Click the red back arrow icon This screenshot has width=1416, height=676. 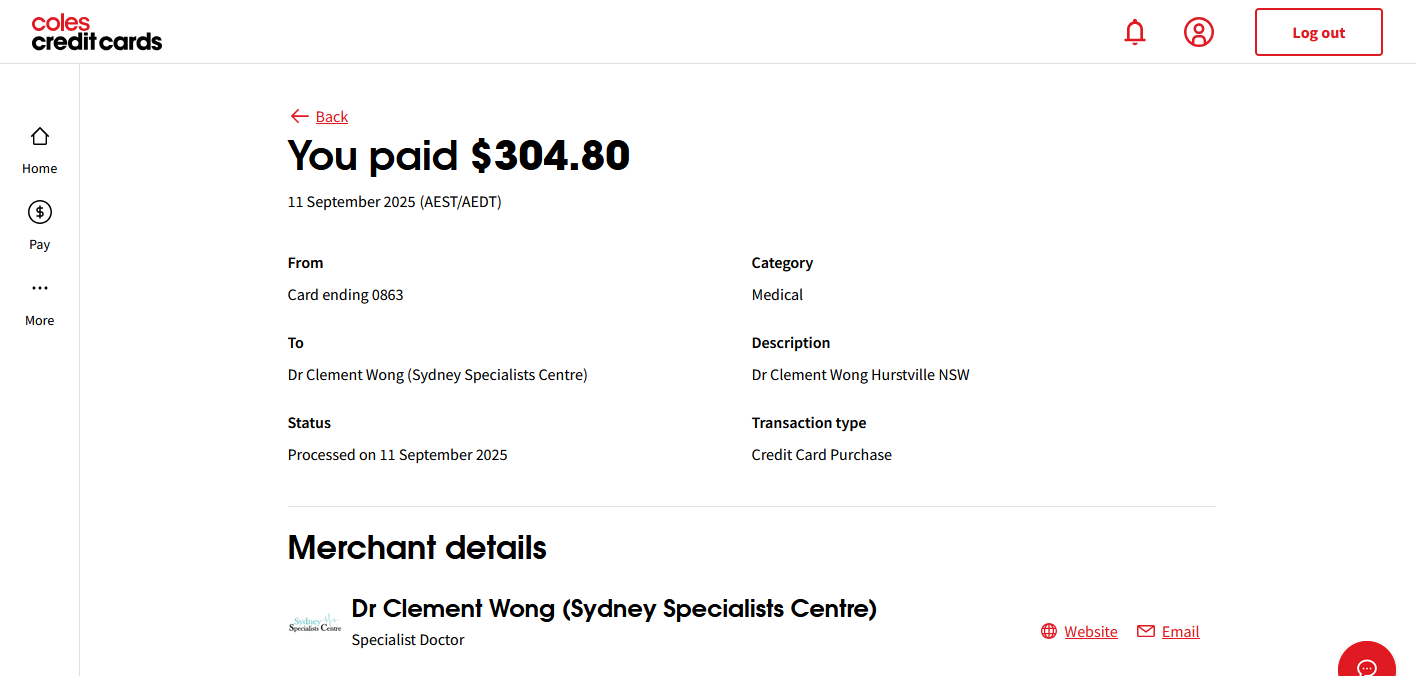click(x=299, y=116)
